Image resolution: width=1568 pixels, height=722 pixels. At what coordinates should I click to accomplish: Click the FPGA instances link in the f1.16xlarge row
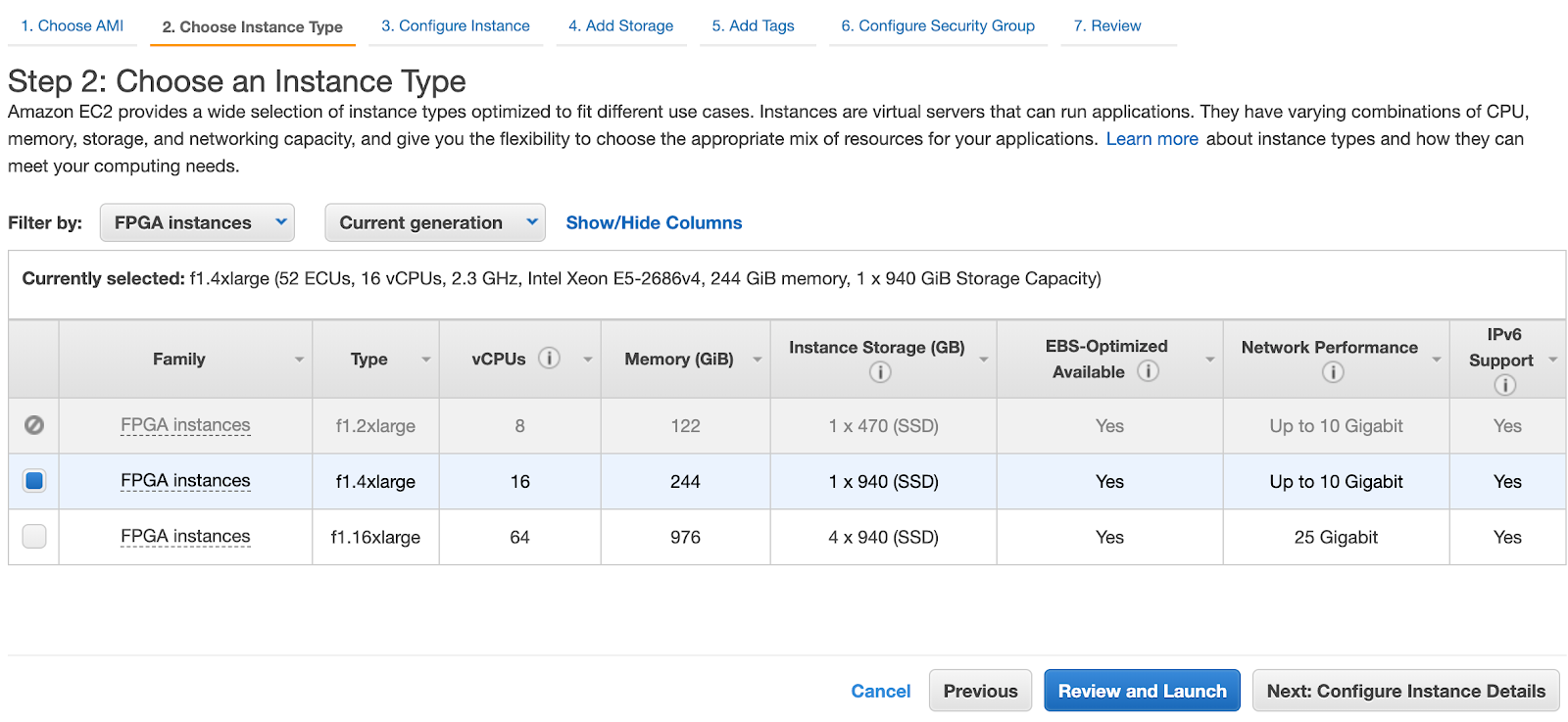tap(185, 537)
